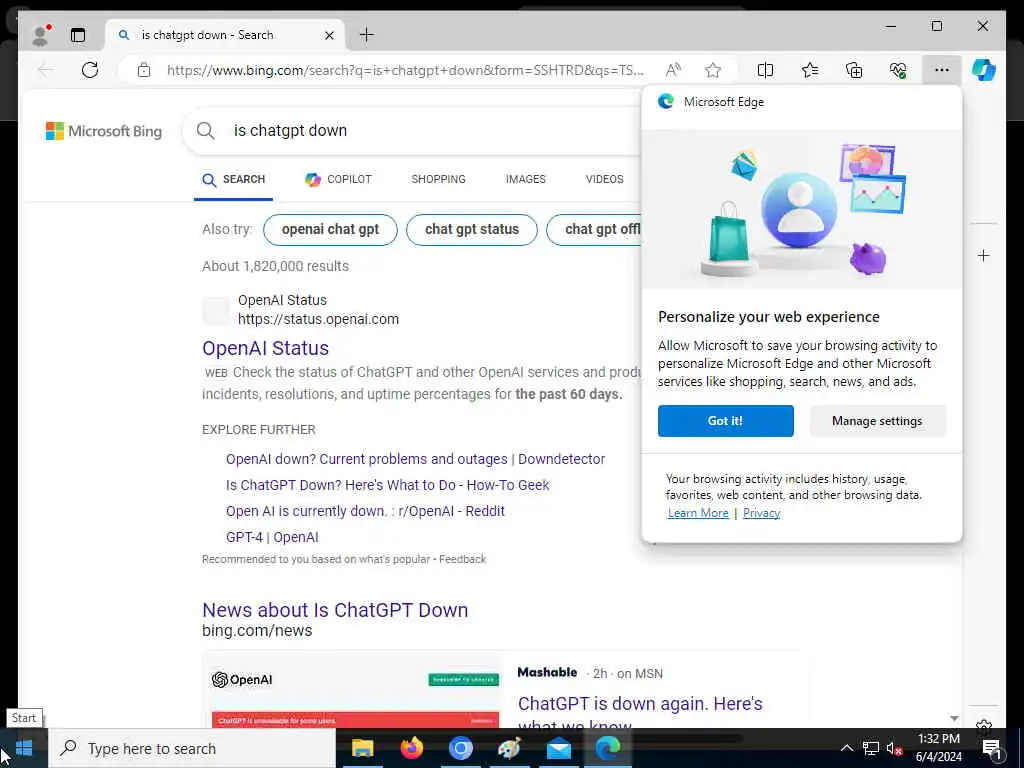Open network status tray icon
Image resolution: width=1024 pixels, height=768 pixels.
(870, 748)
